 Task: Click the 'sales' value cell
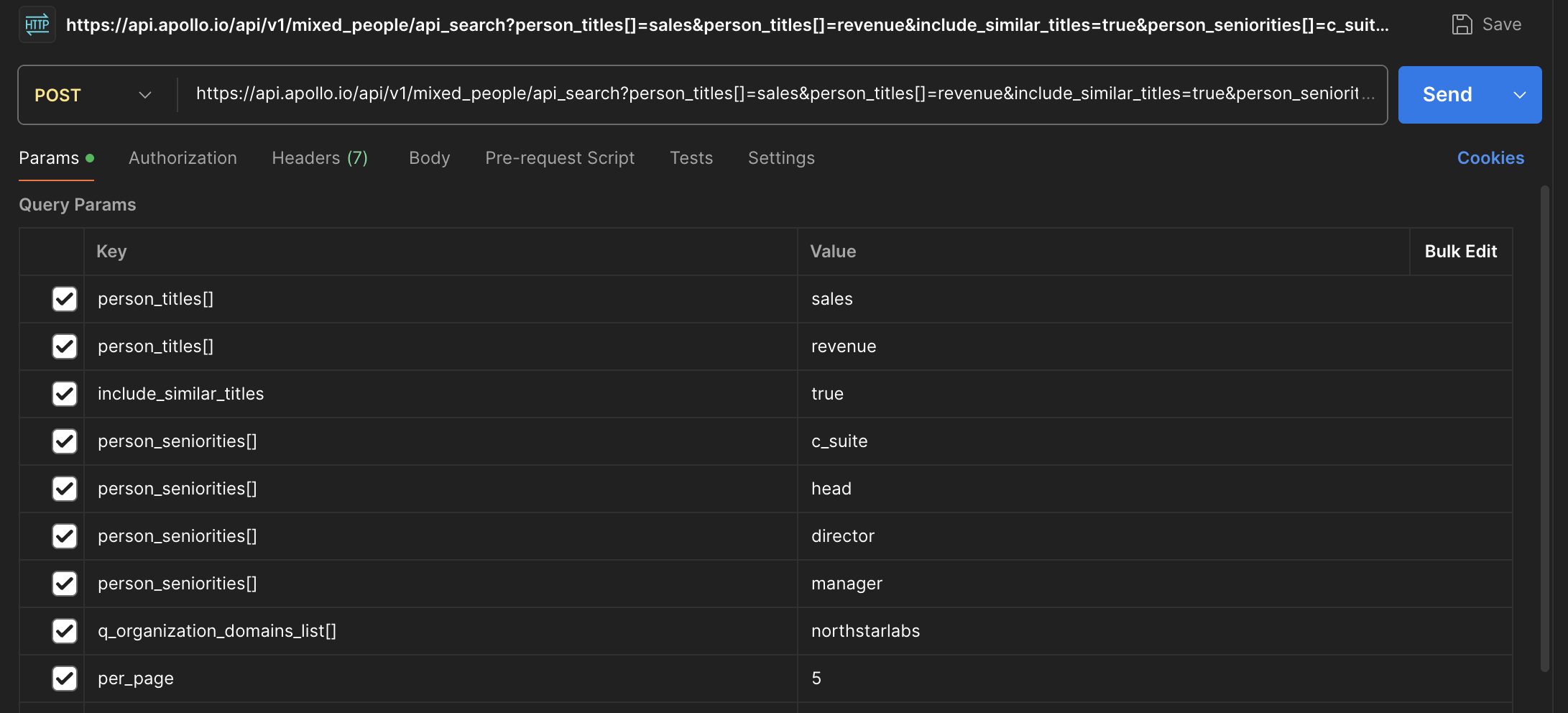coord(1154,299)
